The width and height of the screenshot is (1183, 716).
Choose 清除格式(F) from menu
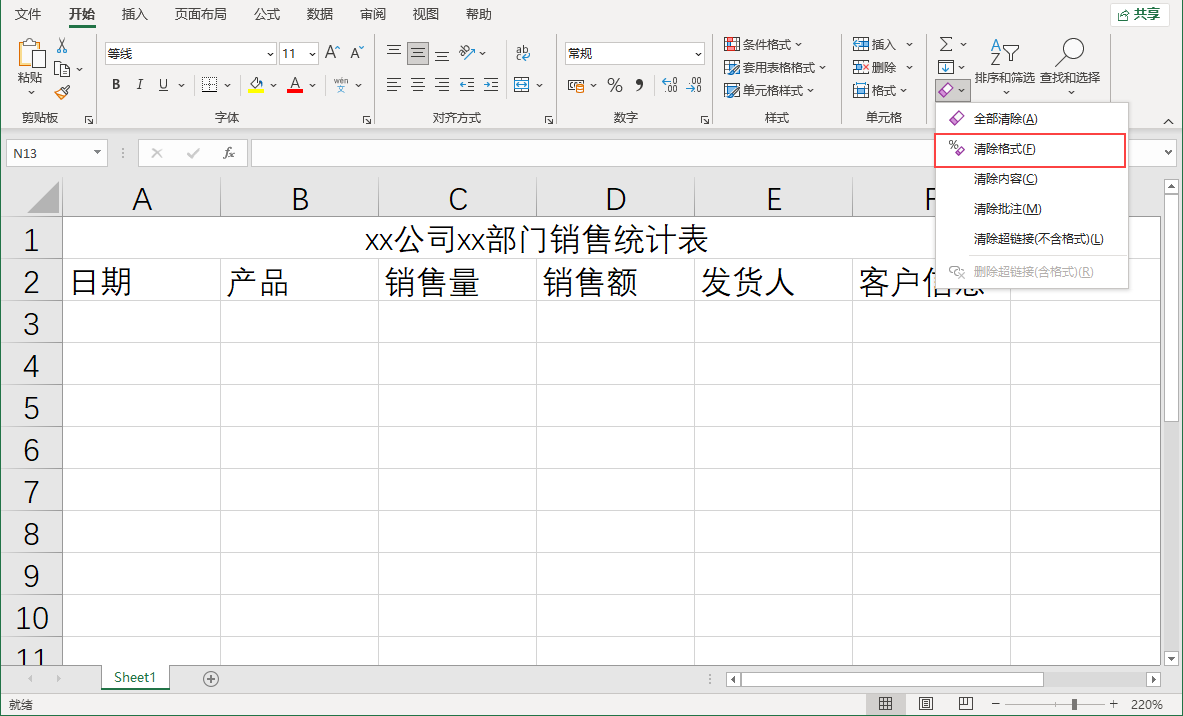[x=1030, y=149]
